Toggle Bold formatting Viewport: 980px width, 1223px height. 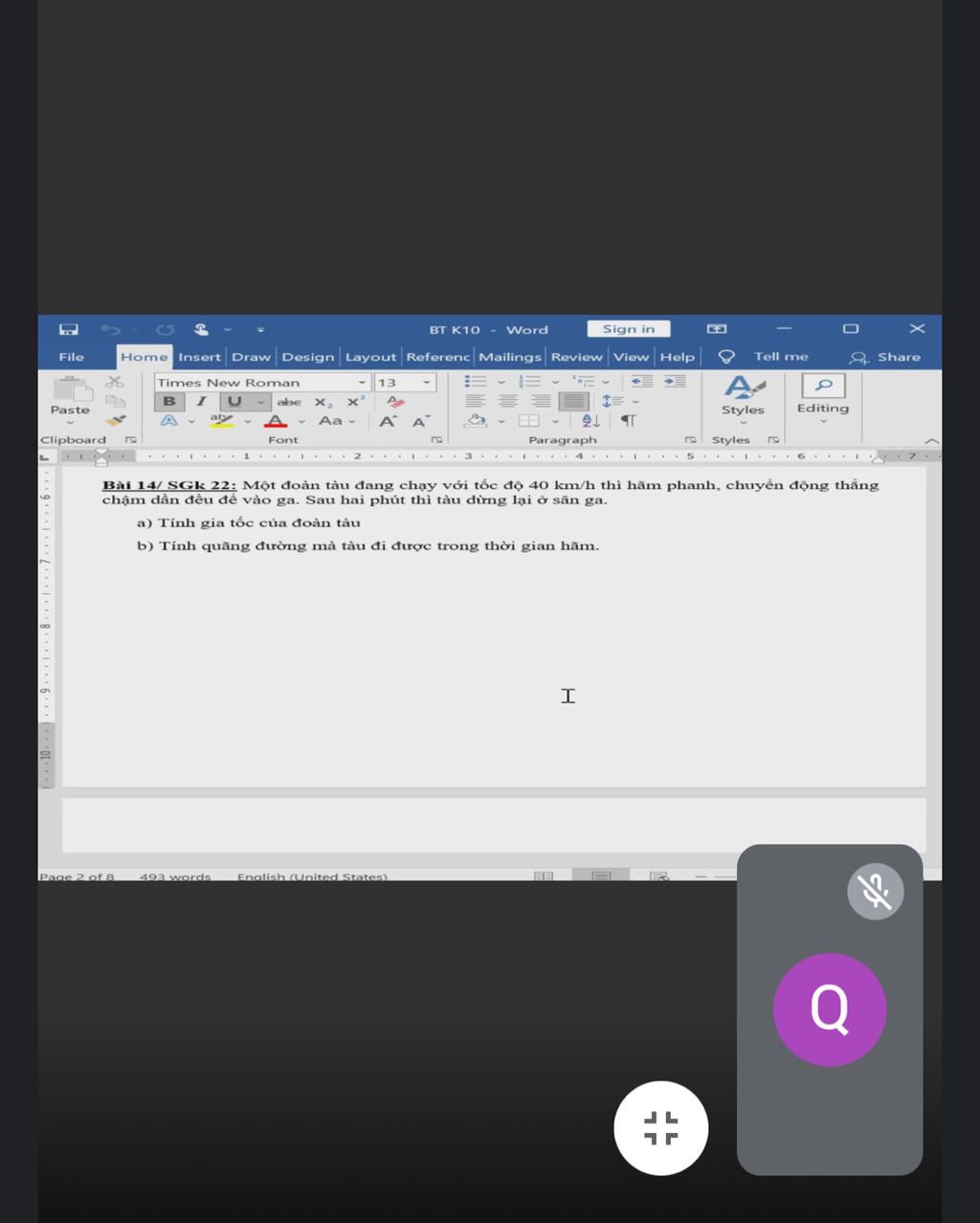[x=169, y=401]
